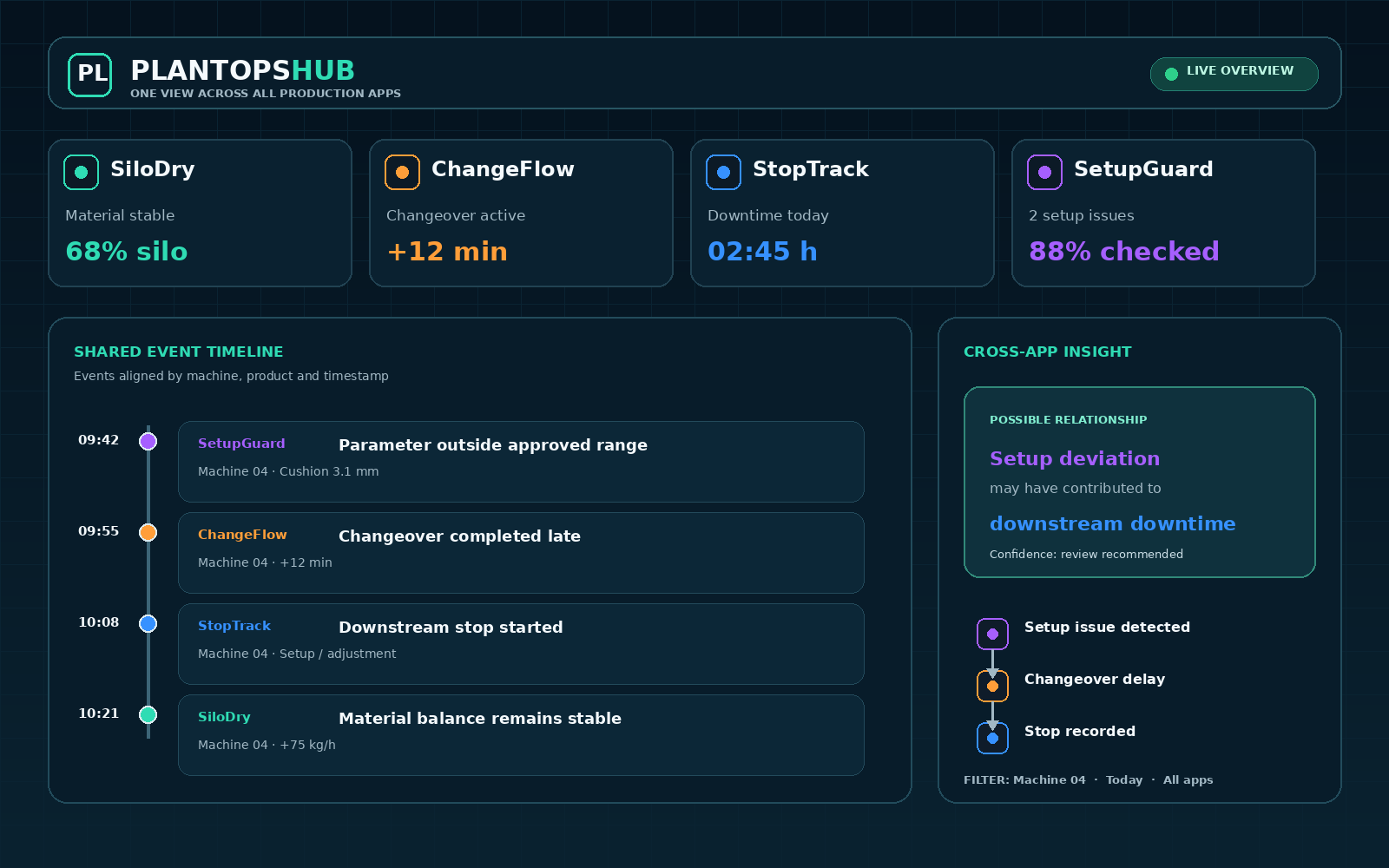
Task: Click the Machine 04 filter value
Action: [1050, 779]
